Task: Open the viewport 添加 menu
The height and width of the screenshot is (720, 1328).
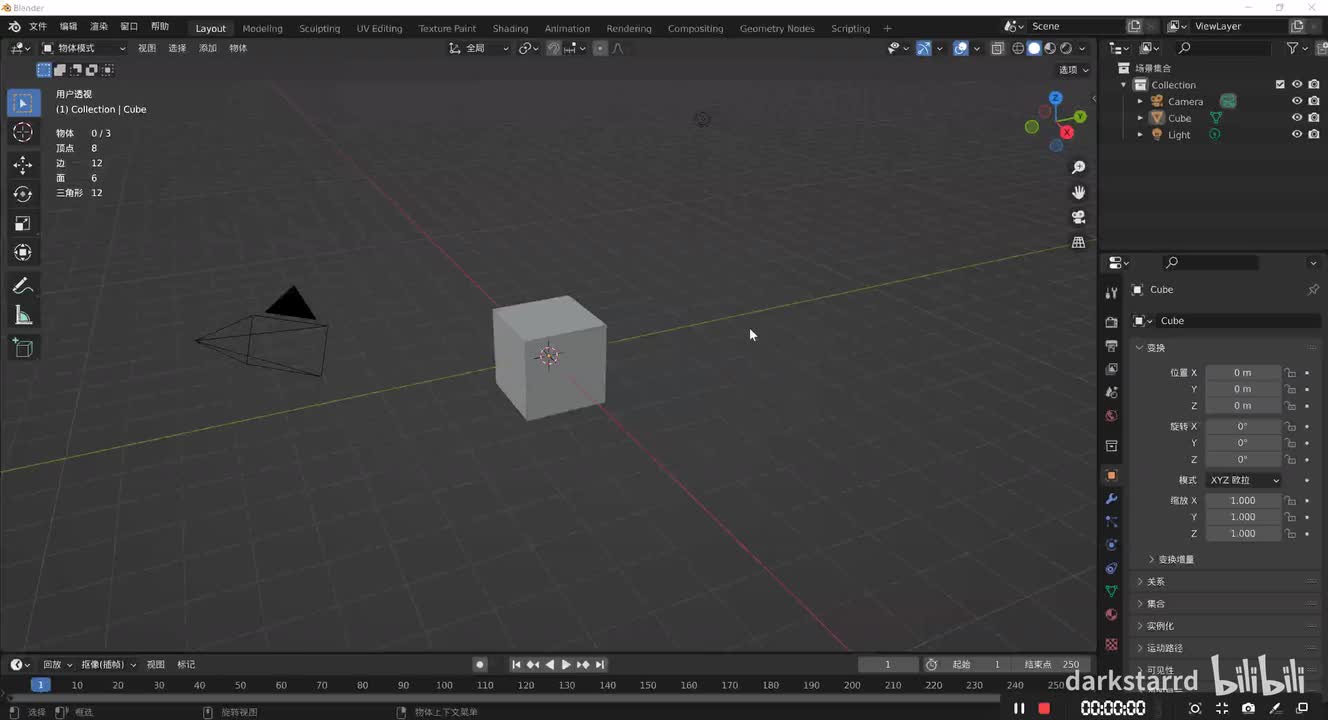Action: click(x=208, y=48)
